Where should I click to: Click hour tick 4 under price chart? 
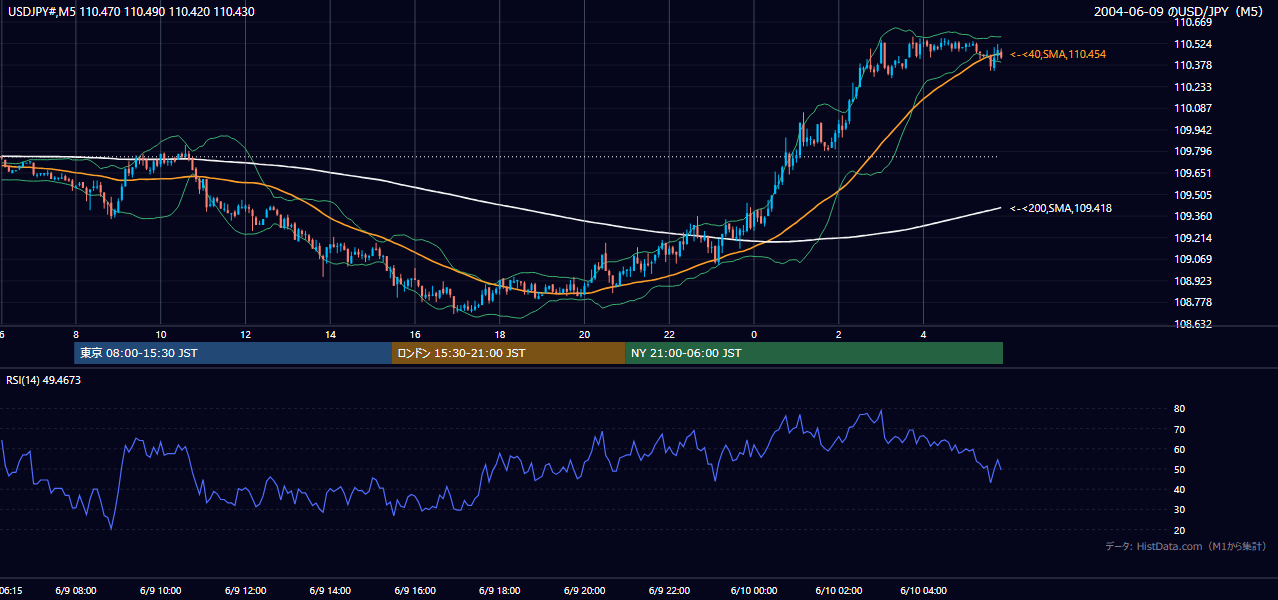pyautogui.click(x=924, y=334)
